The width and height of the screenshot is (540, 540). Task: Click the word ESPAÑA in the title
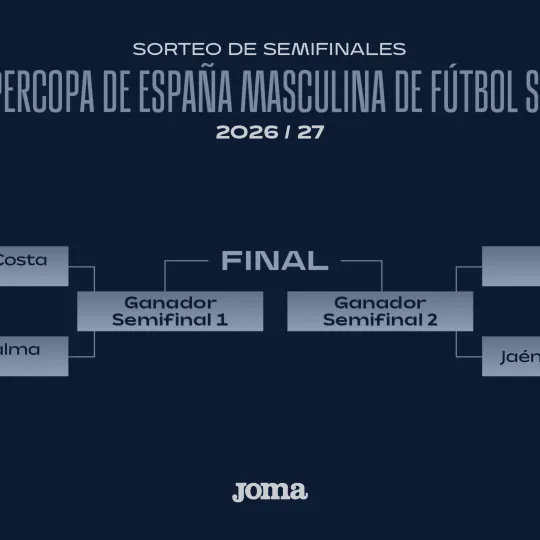(186, 90)
